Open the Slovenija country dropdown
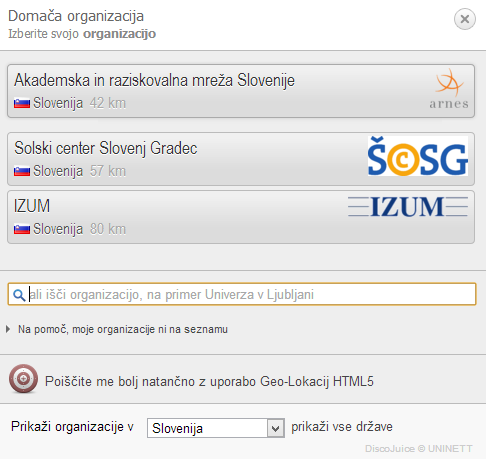The image size is (486, 459). [x=216, y=428]
